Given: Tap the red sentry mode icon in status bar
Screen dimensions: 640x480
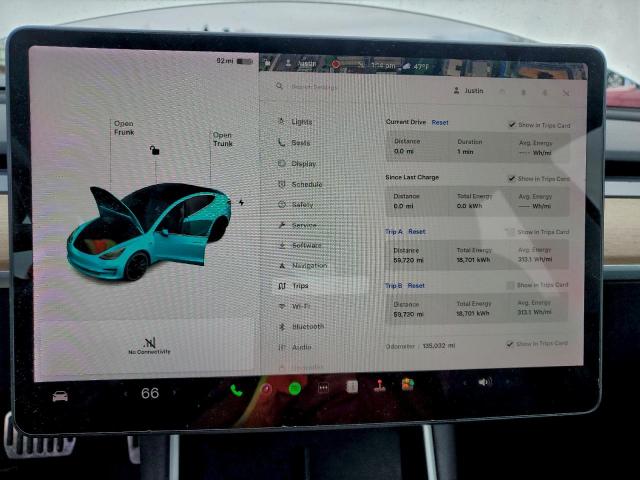Looking at the screenshot, I should pos(336,64).
